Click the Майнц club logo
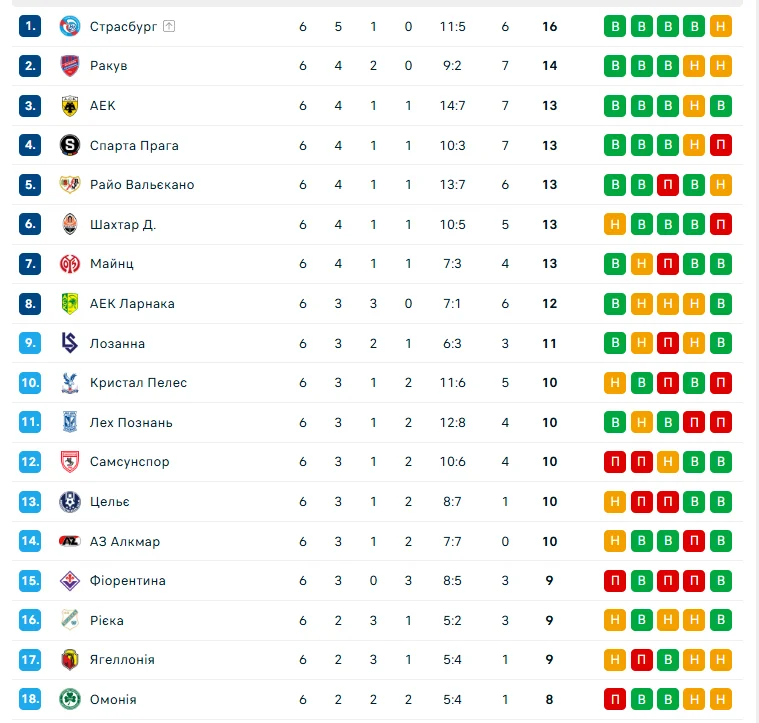 pos(69,264)
